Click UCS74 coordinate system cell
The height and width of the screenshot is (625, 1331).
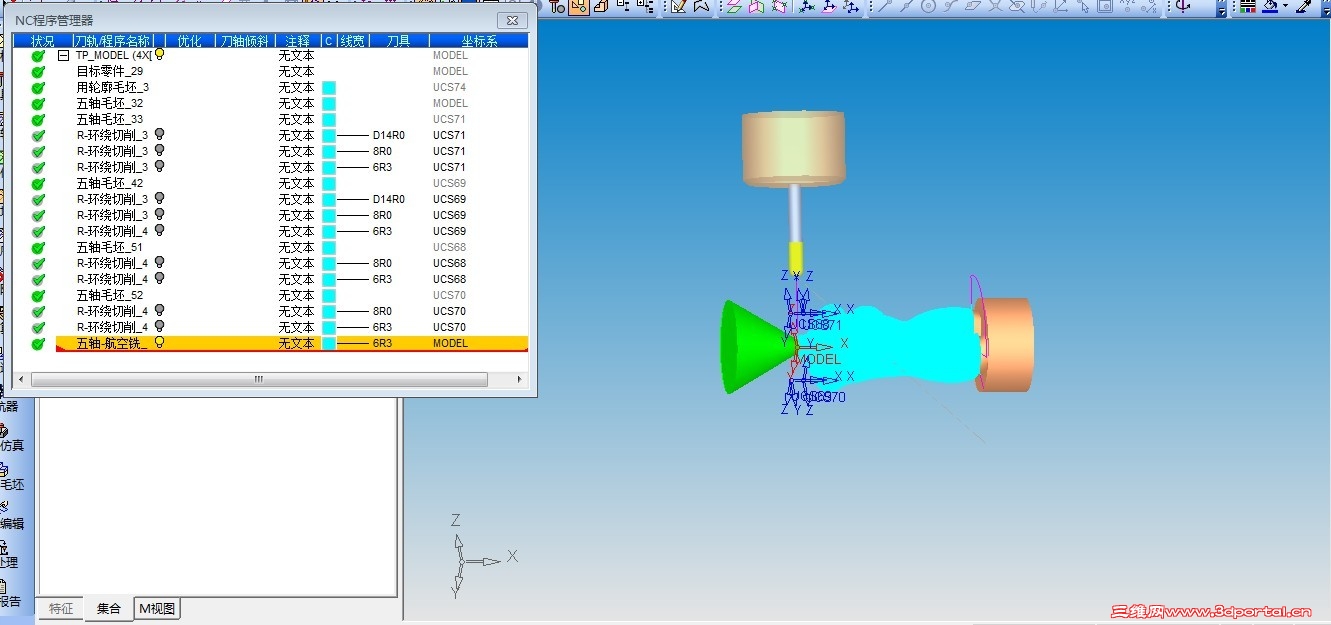pyautogui.click(x=449, y=88)
